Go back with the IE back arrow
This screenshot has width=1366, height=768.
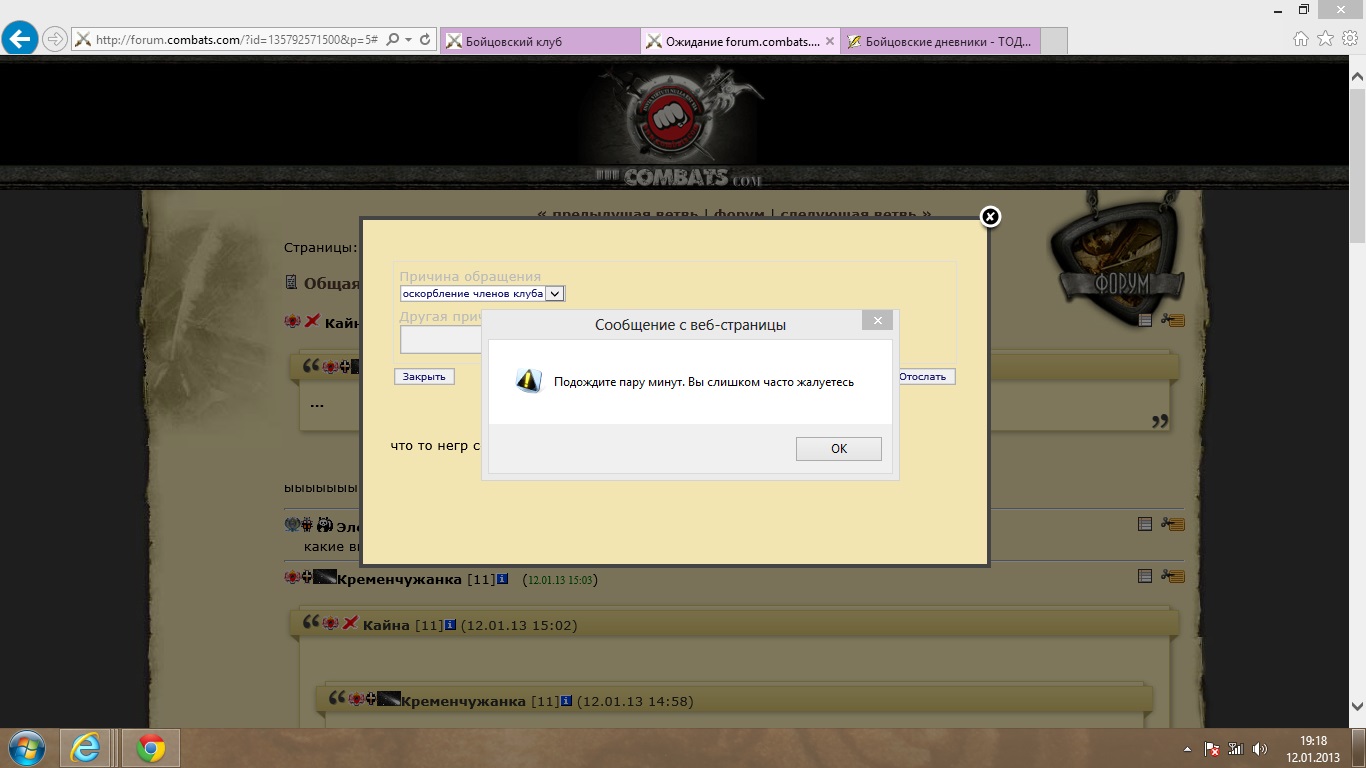point(20,39)
